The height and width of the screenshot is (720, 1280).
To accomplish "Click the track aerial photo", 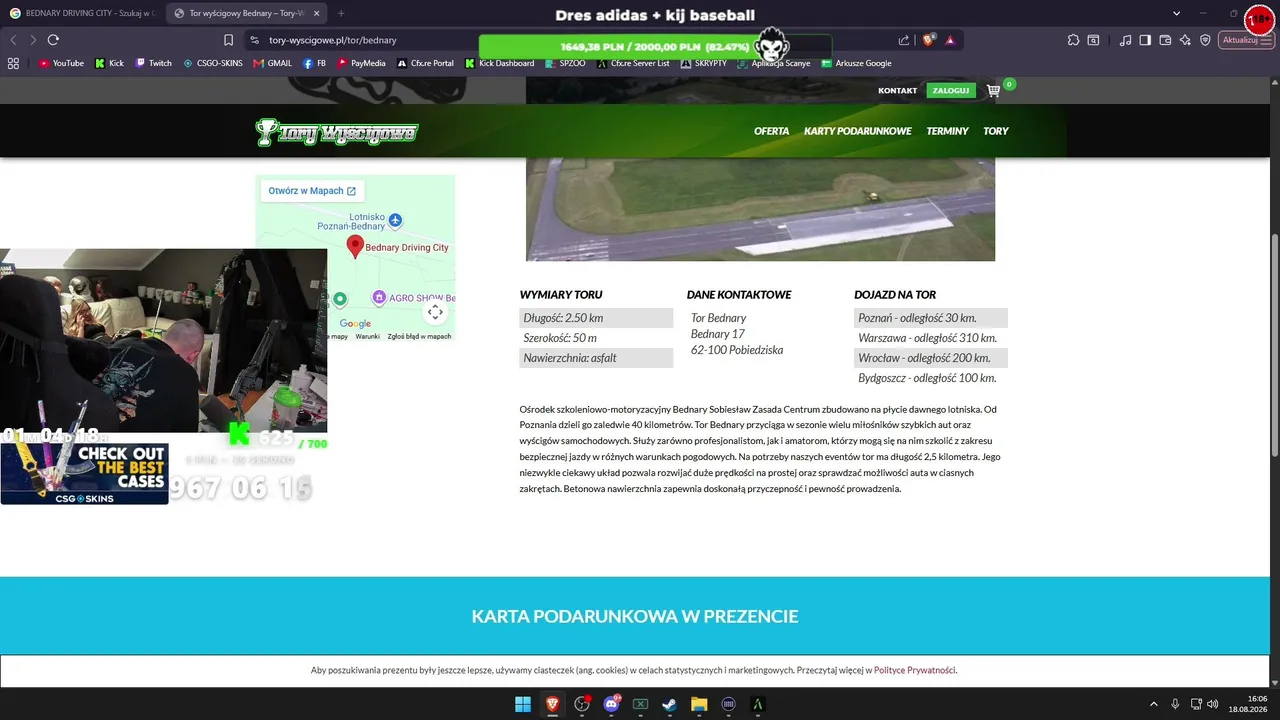I will tap(760, 209).
